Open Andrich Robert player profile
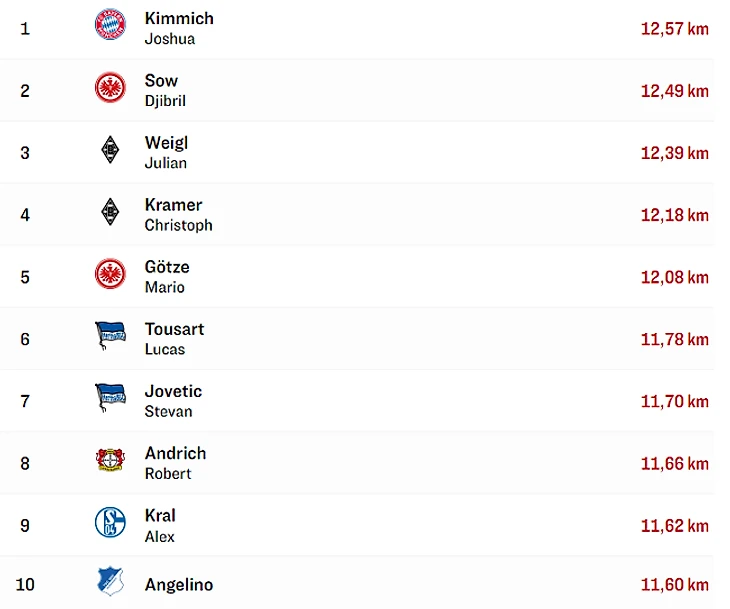The height and width of the screenshot is (609, 730). tap(175, 462)
